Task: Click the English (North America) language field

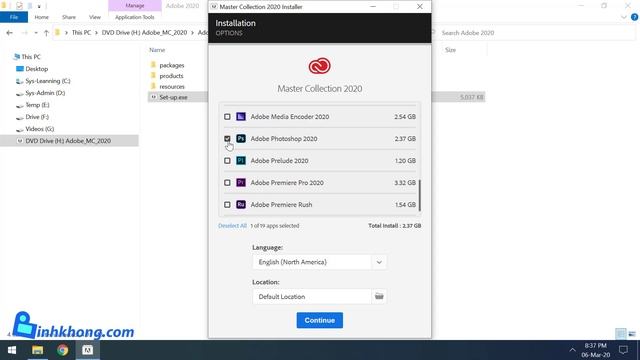Action: (312, 262)
